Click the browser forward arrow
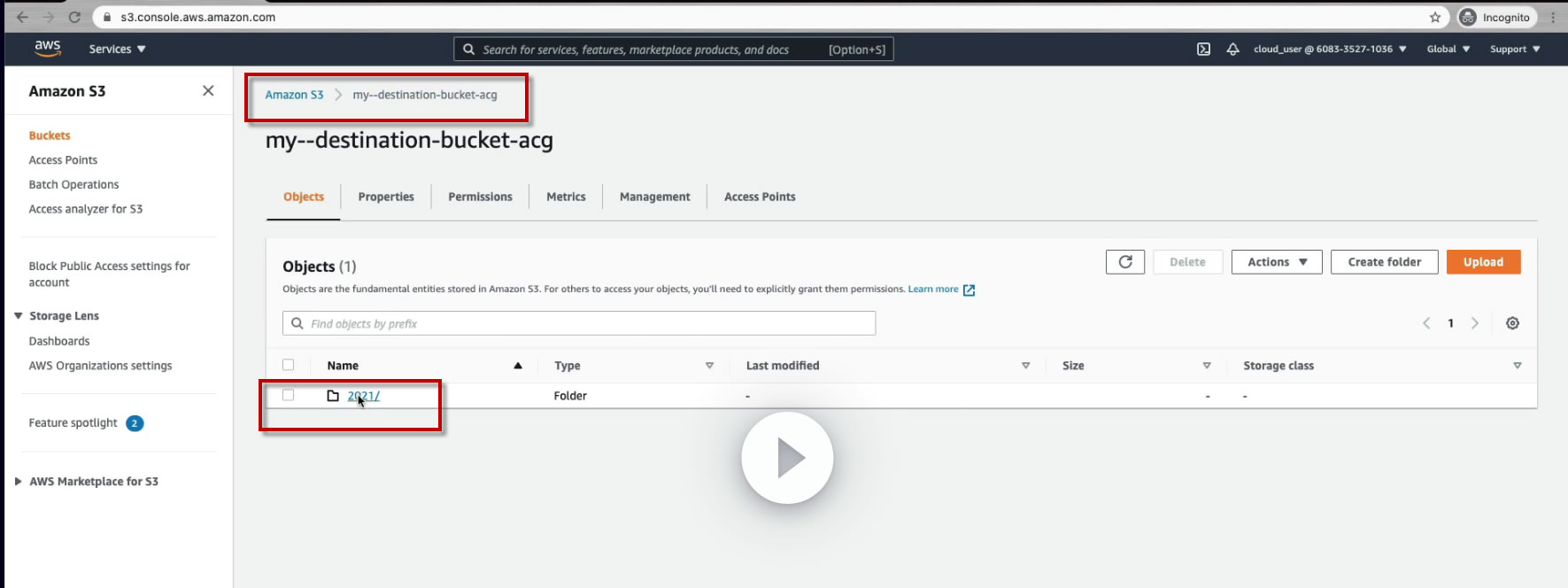This screenshot has height=588, width=1568. [49, 17]
